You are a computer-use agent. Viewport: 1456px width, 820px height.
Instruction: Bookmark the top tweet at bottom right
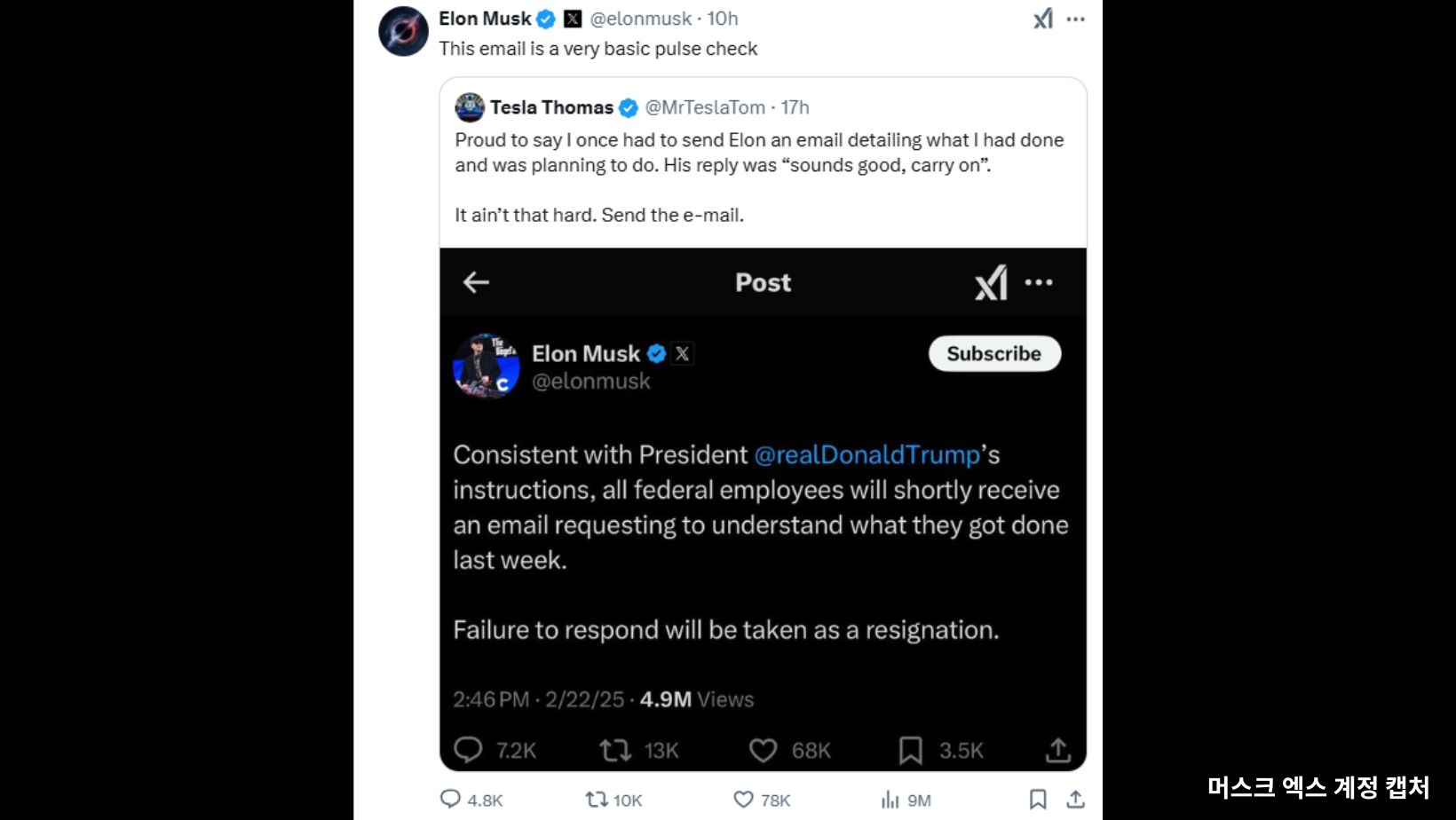pyautogui.click(x=1038, y=800)
